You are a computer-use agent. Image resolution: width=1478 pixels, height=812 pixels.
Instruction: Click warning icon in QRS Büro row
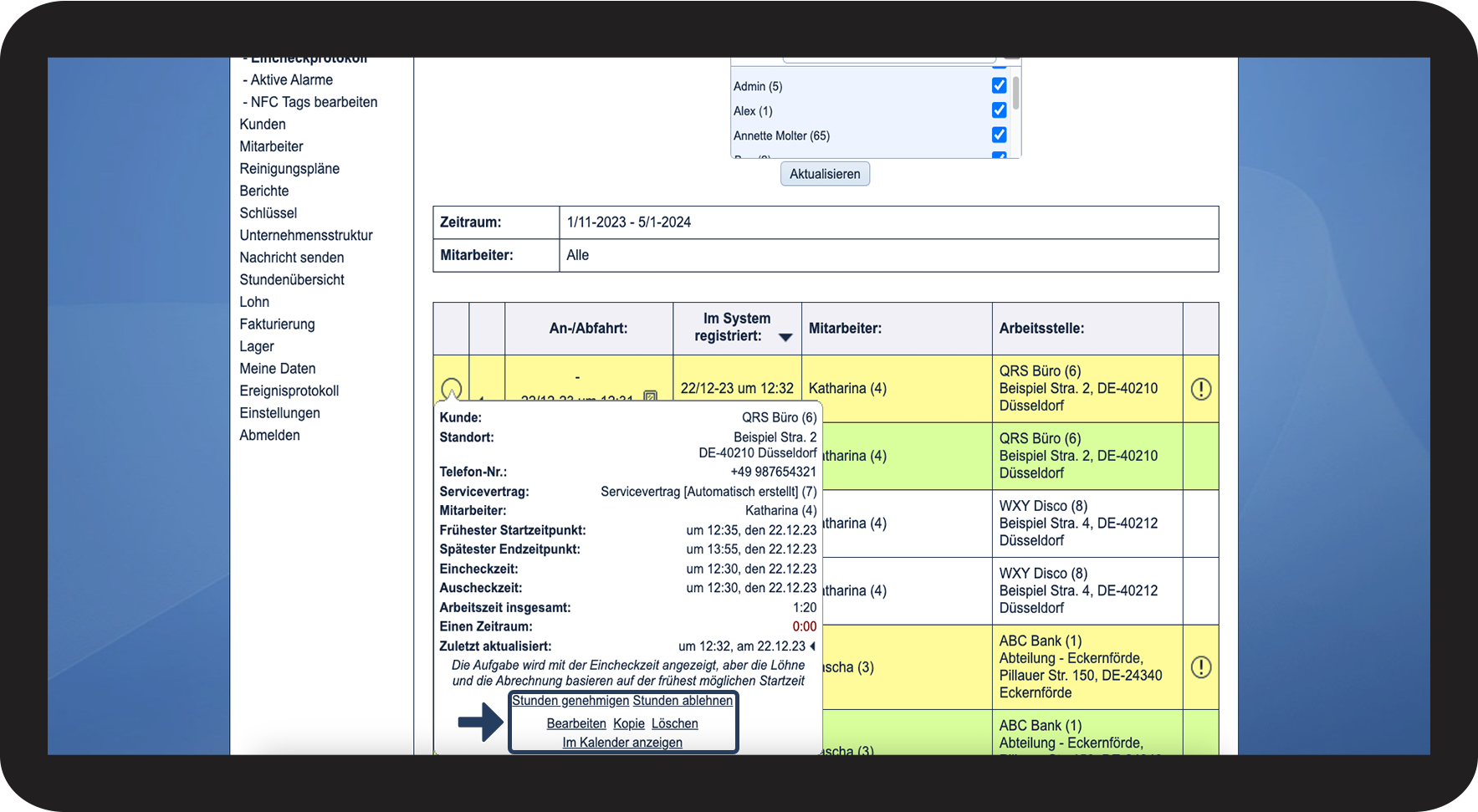pyautogui.click(x=1200, y=389)
